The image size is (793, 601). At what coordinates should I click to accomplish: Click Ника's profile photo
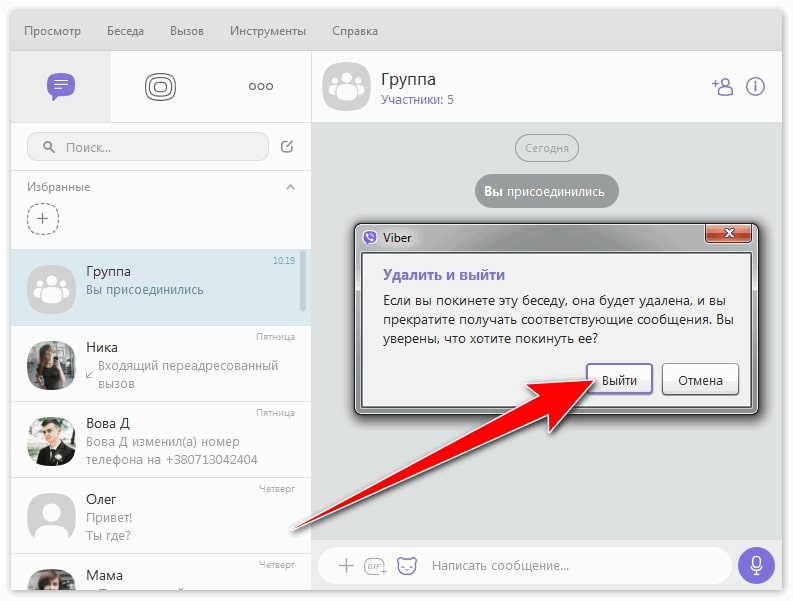51,365
